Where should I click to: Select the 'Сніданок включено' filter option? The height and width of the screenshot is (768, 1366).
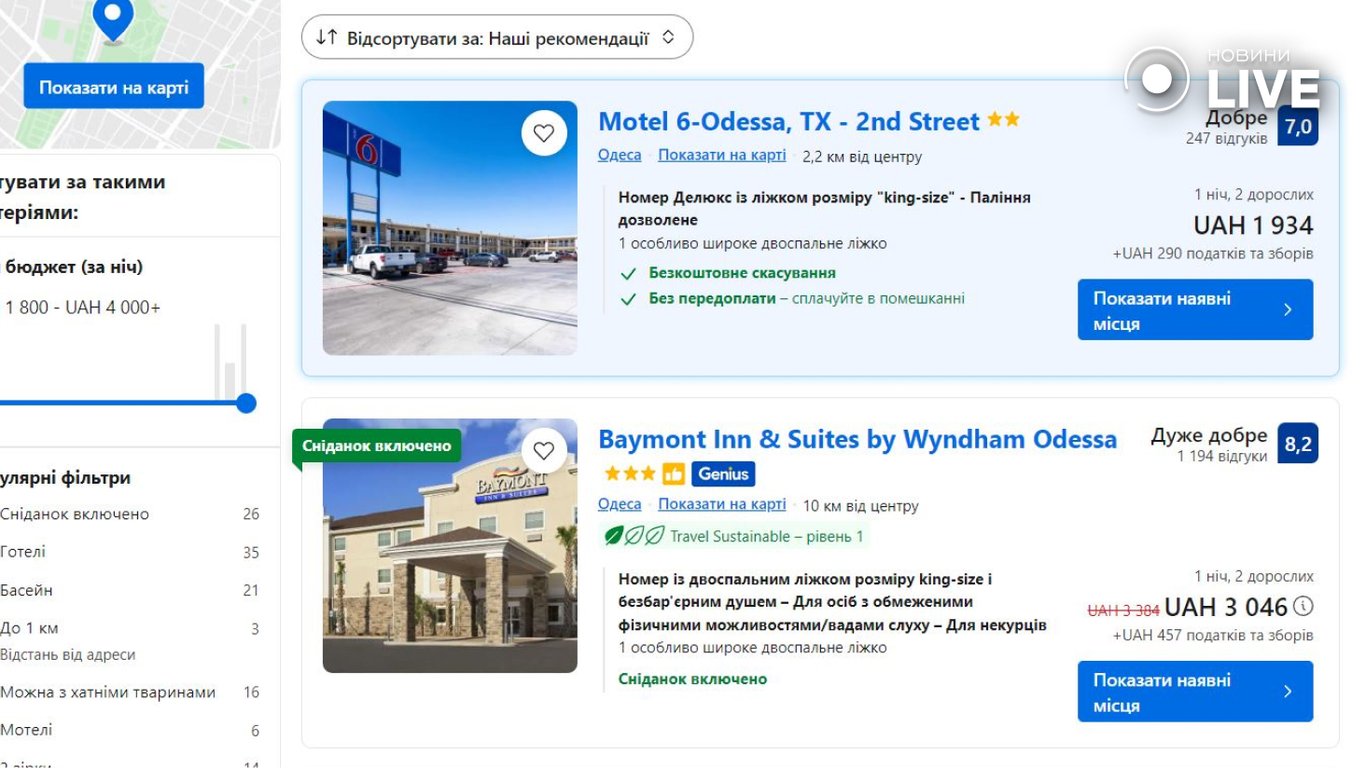pyautogui.click(x=75, y=514)
